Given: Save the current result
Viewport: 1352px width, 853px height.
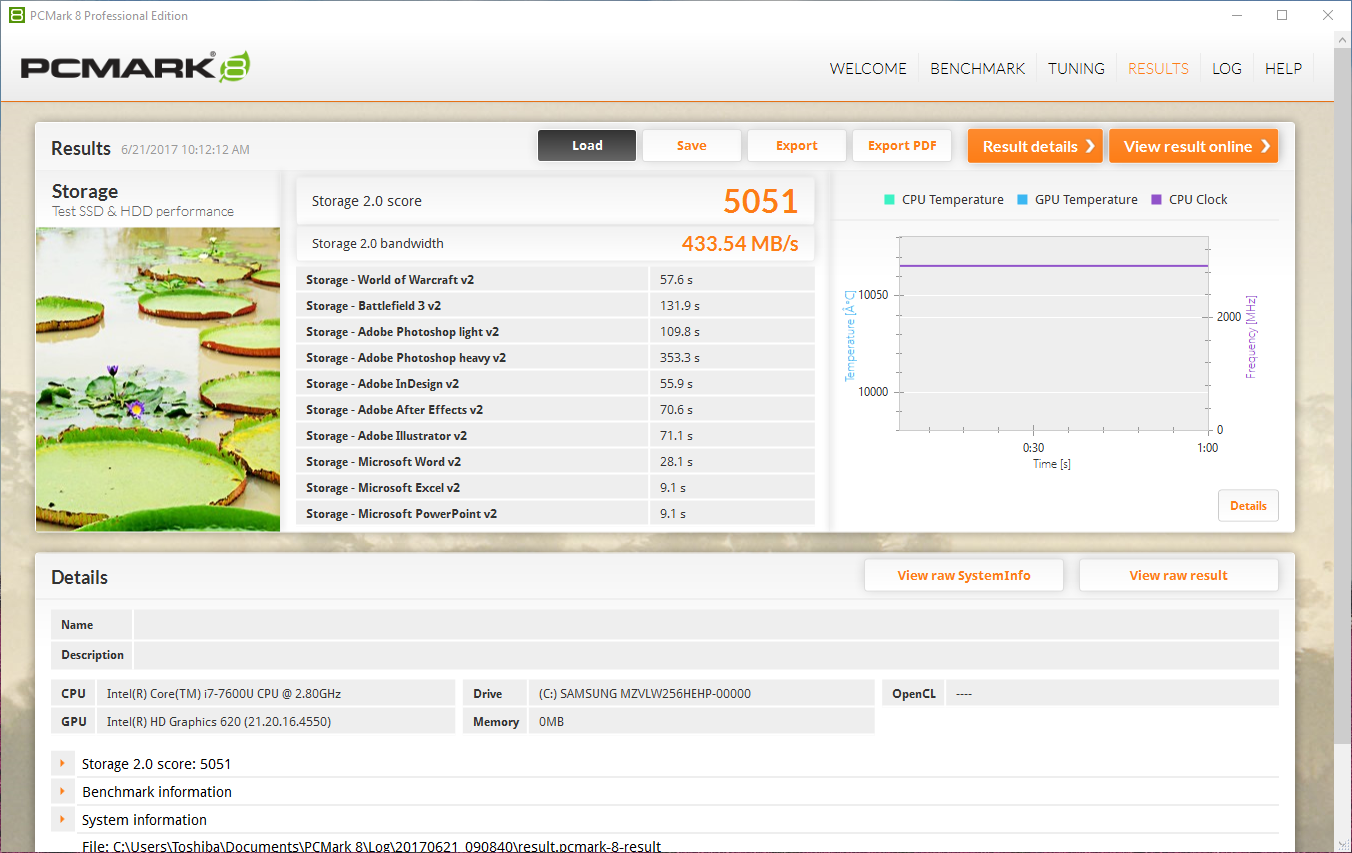Looking at the screenshot, I should click(x=691, y=146).
